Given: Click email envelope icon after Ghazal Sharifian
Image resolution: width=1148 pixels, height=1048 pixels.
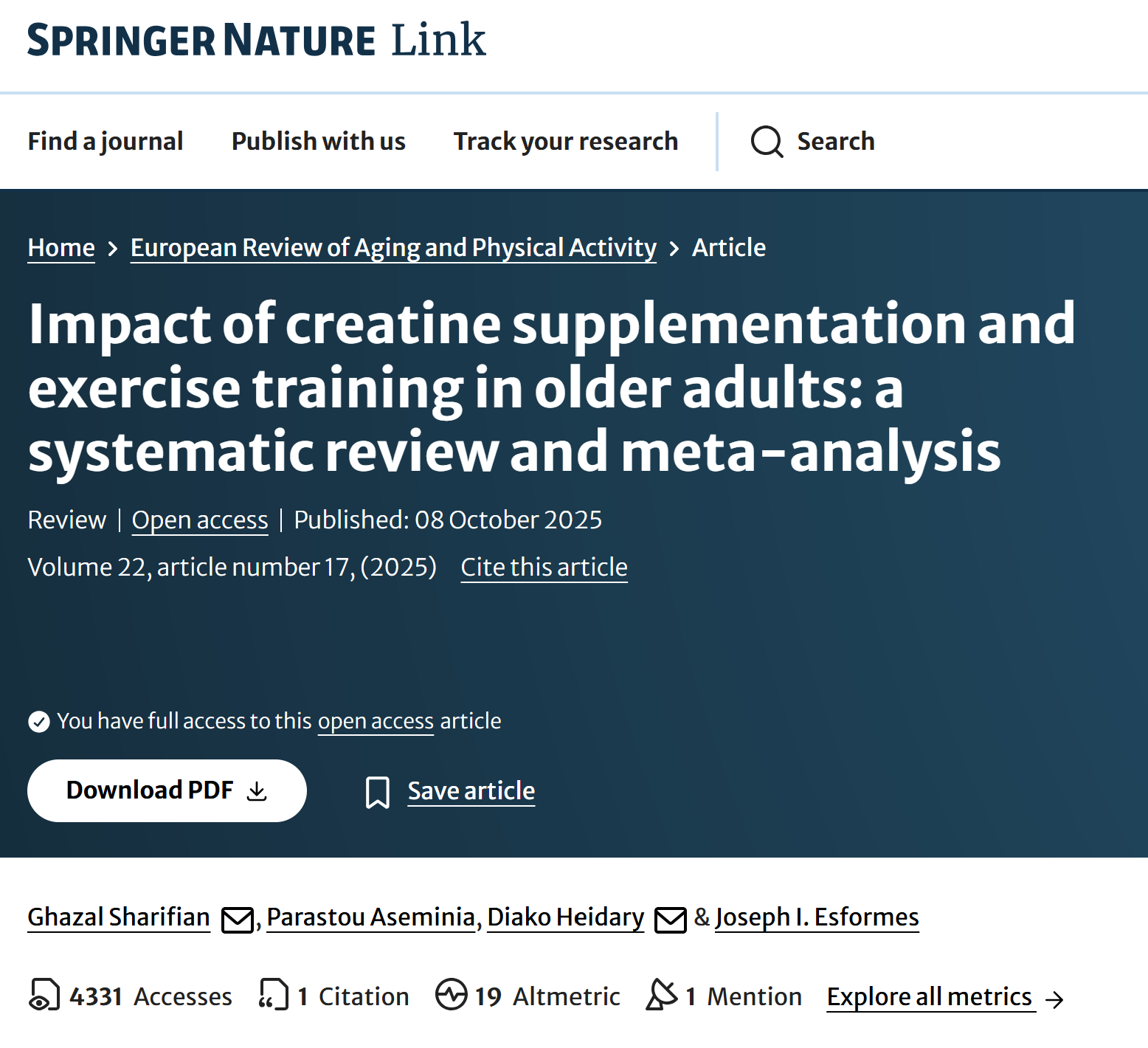Looking at the screenshot, I should [238, 919].
